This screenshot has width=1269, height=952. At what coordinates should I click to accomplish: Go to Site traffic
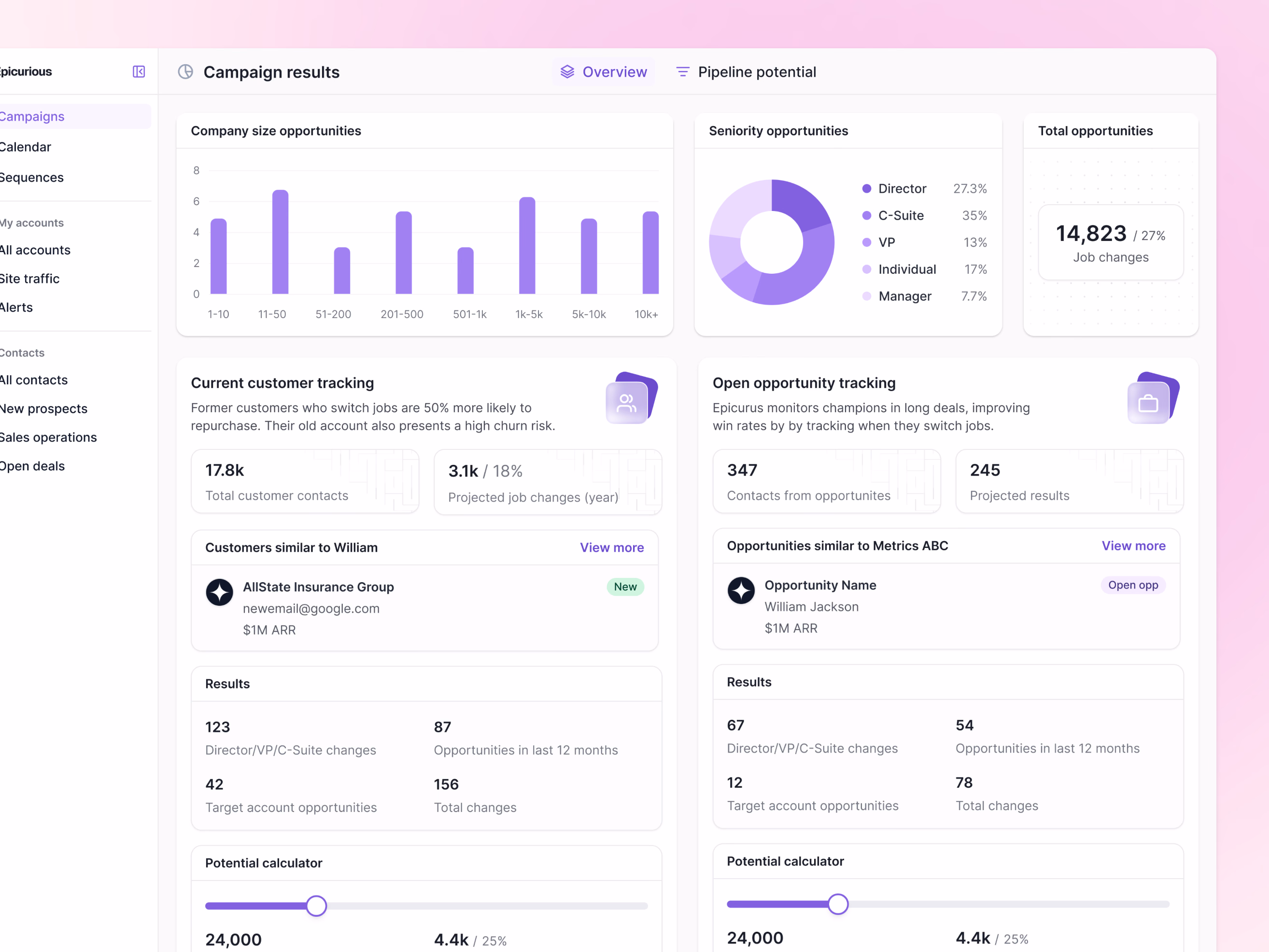coord(30,279)
